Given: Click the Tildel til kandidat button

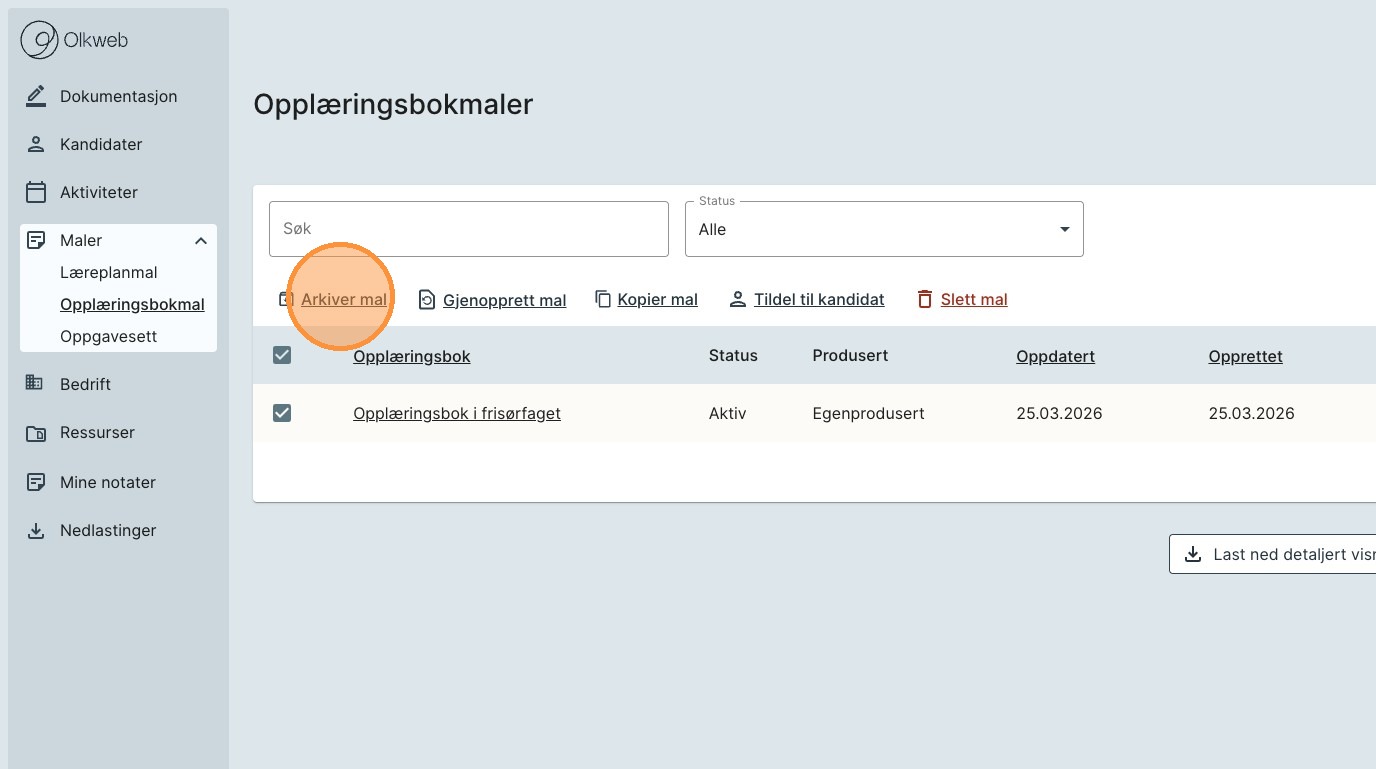Looking at the screenshot, I should pyautogui.click(x=818, y=300).
